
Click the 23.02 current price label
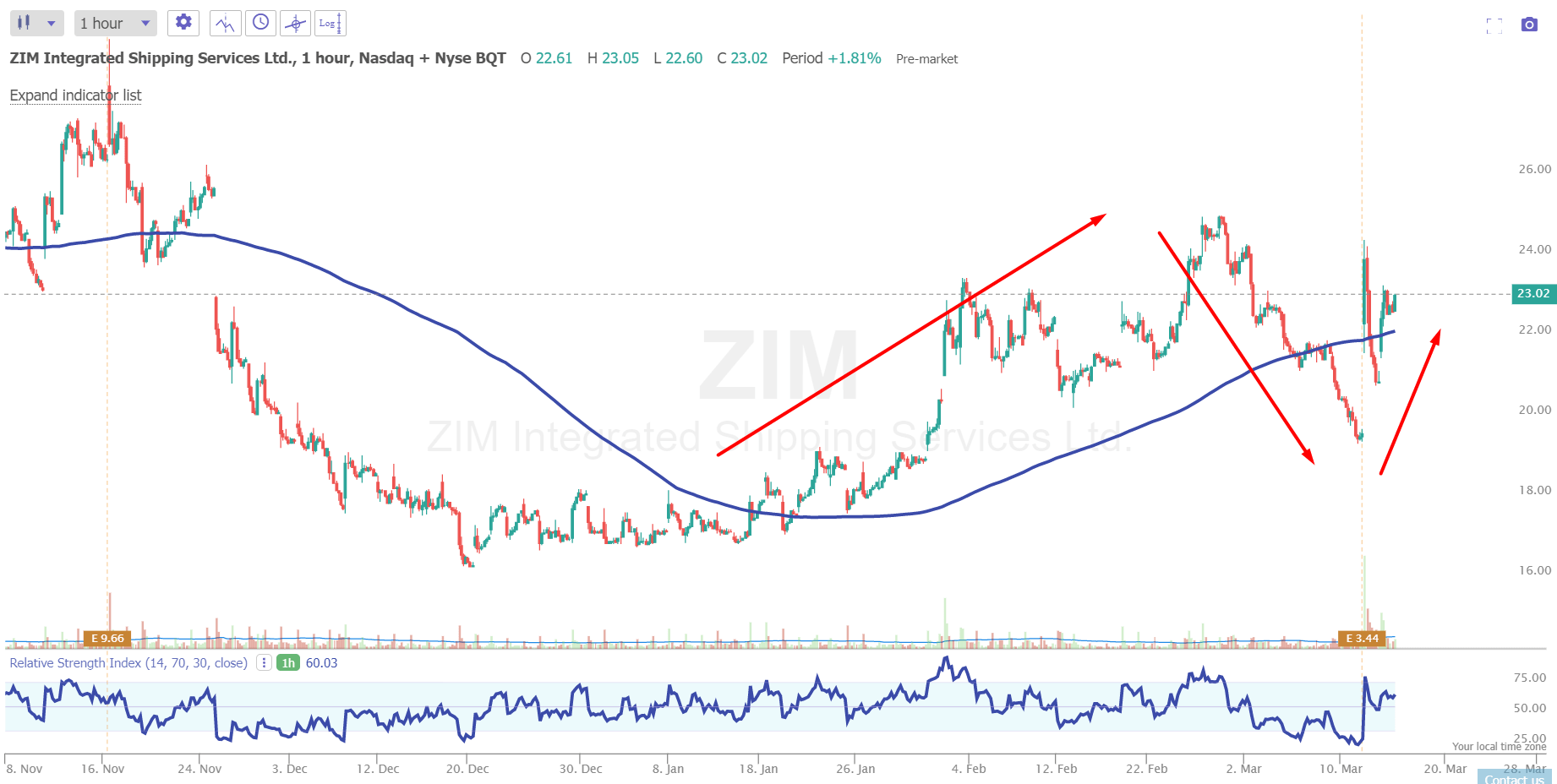(x=1533, y=294)
